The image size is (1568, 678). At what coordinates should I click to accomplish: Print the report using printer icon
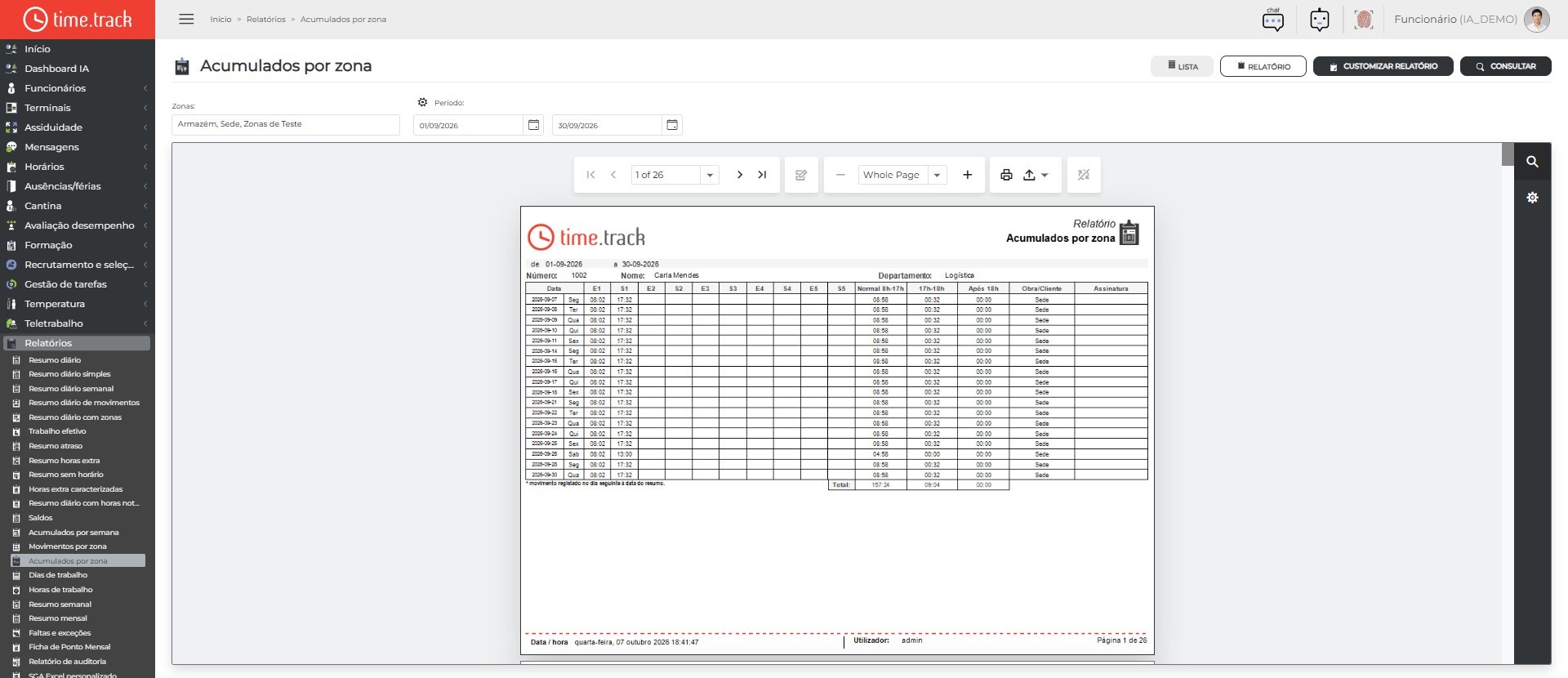pos(1006,175)
